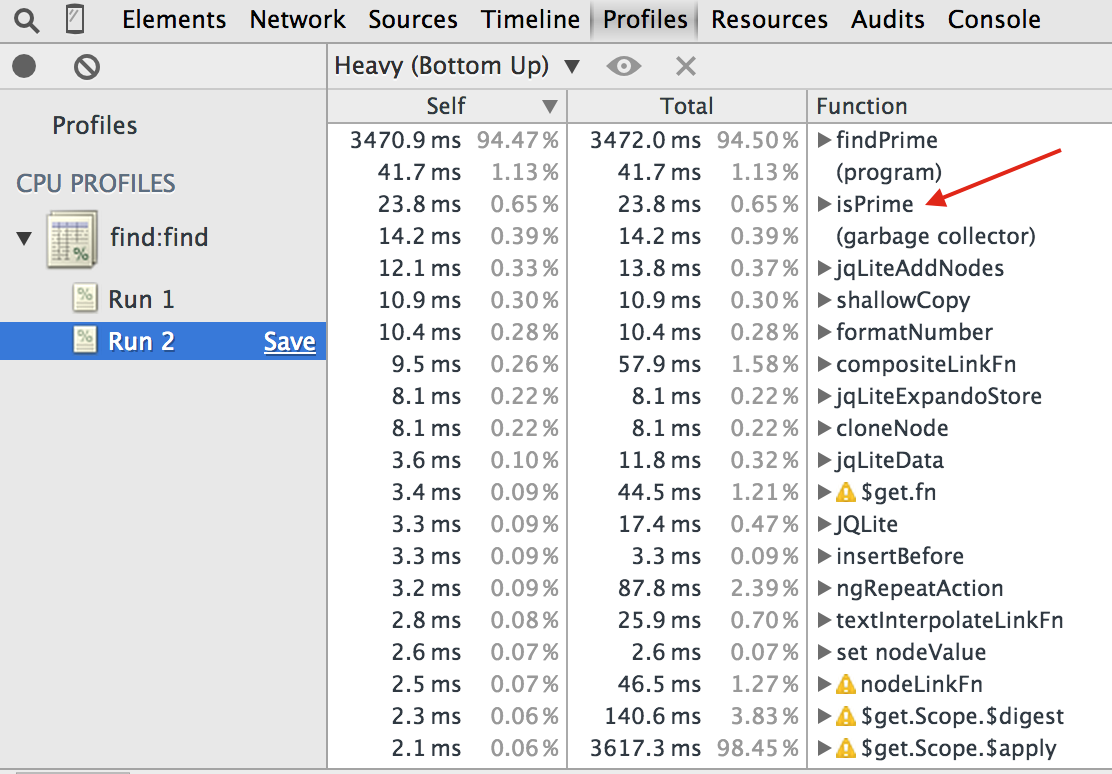This screenshot has width=1112, height=774.
Task: Click the search magnifier icon
Action: point(26,20)
